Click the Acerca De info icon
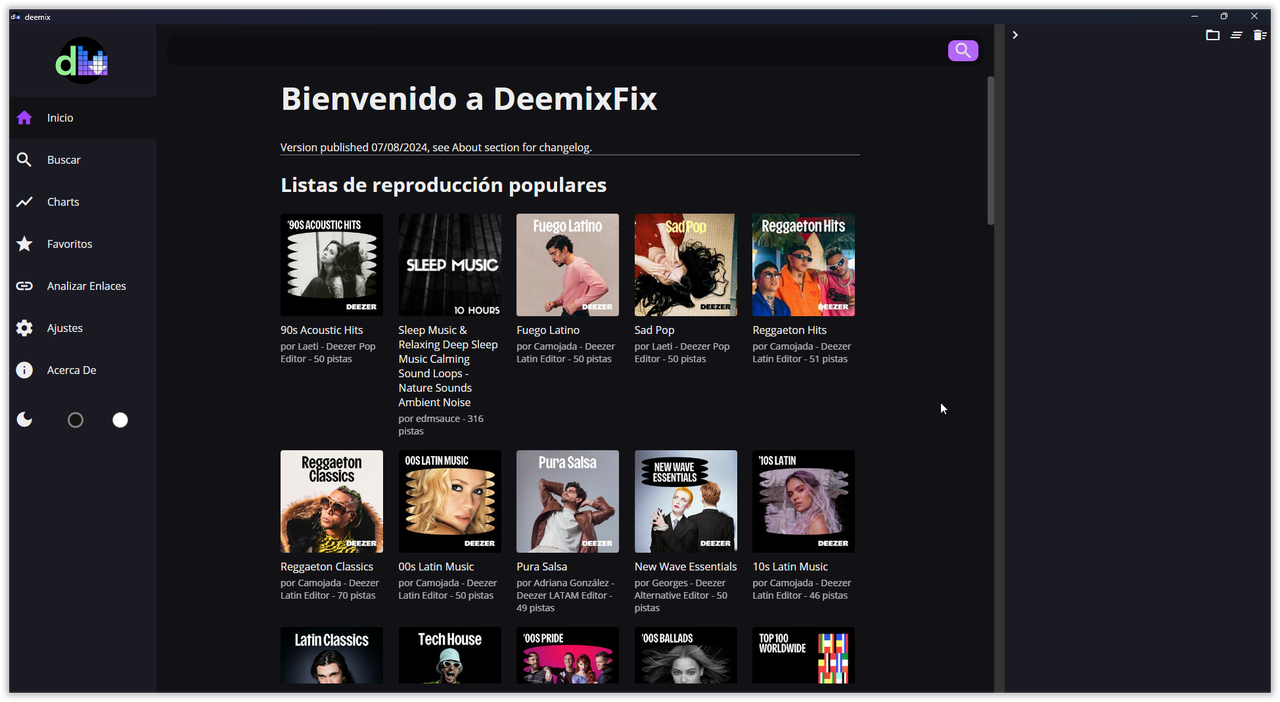Image resolution: width=1280 pixels, height=702 pixels. pos(25,370)
